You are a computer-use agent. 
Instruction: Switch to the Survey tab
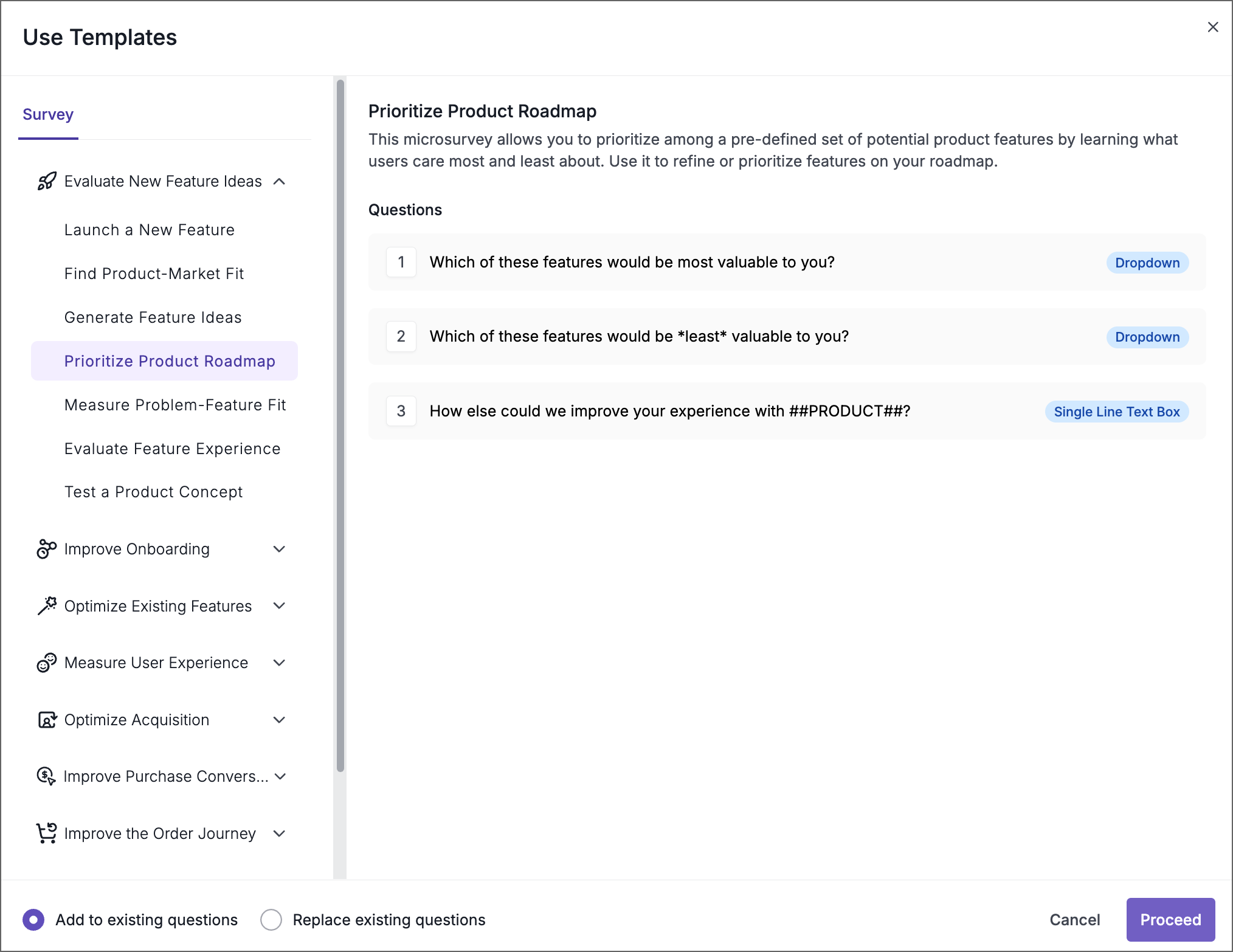pyautogui.click(x=48, y=114)
